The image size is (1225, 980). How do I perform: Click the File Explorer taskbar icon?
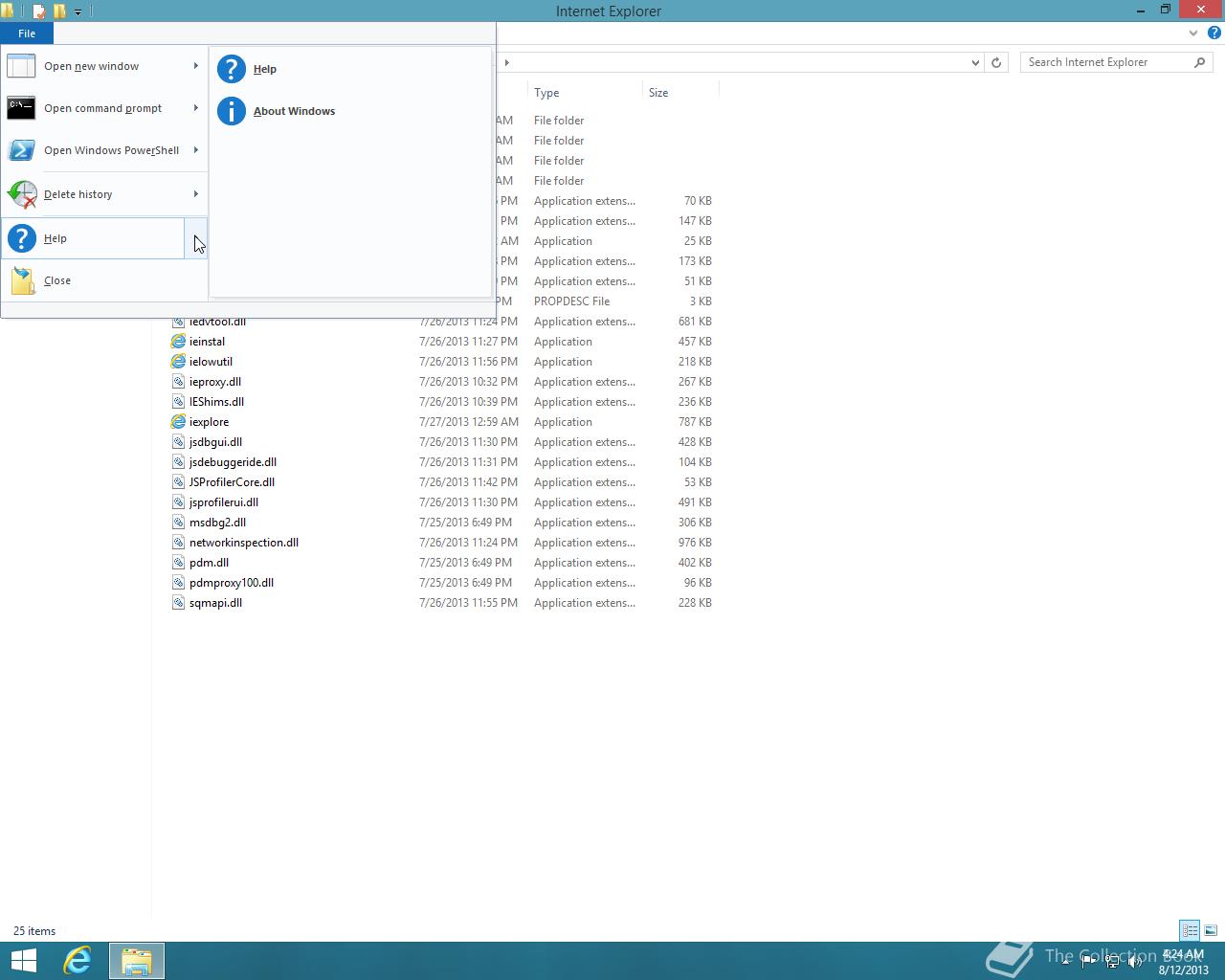click(137, 961)
